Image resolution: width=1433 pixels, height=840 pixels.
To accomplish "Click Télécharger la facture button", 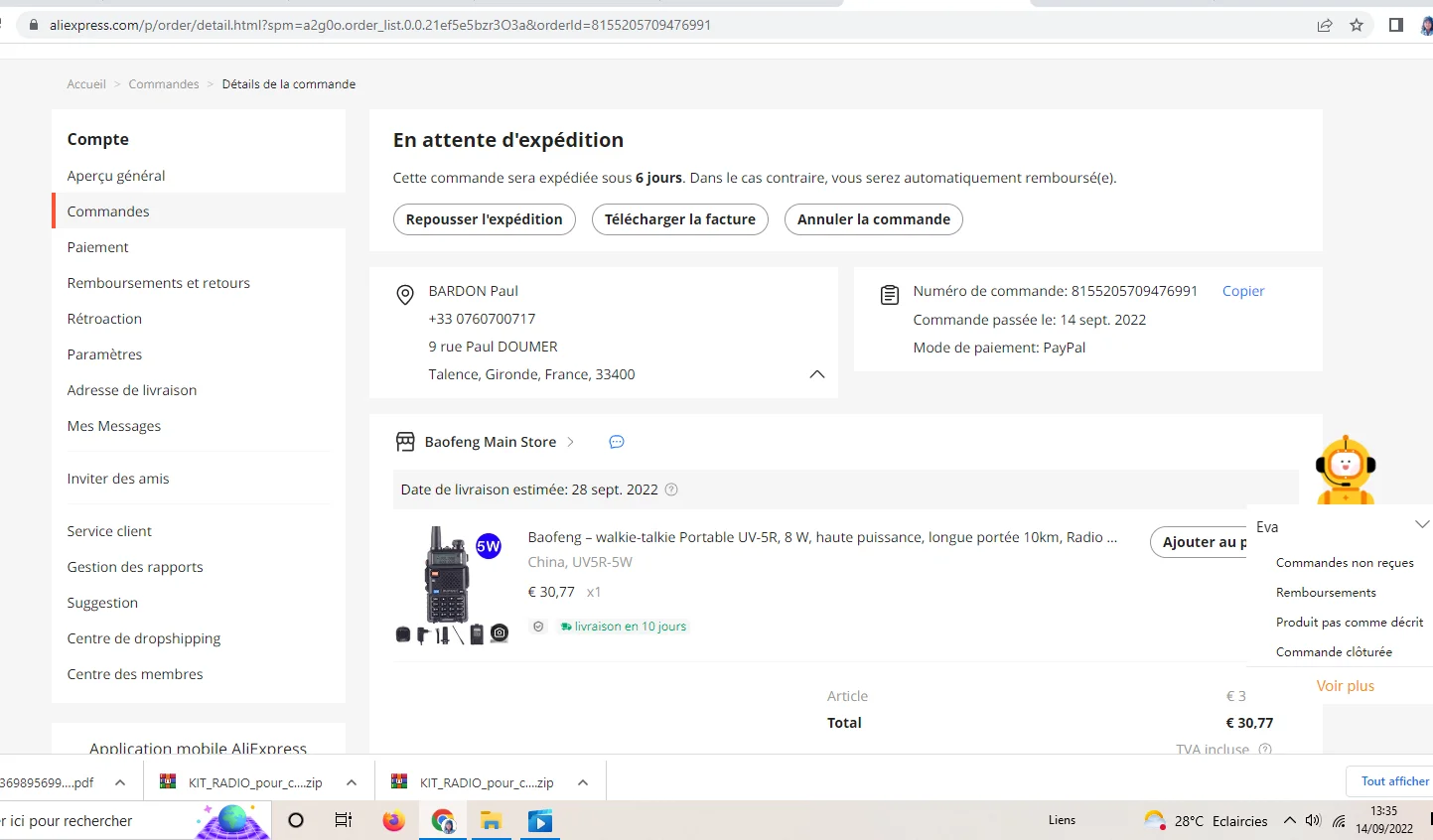I will 680,219.
